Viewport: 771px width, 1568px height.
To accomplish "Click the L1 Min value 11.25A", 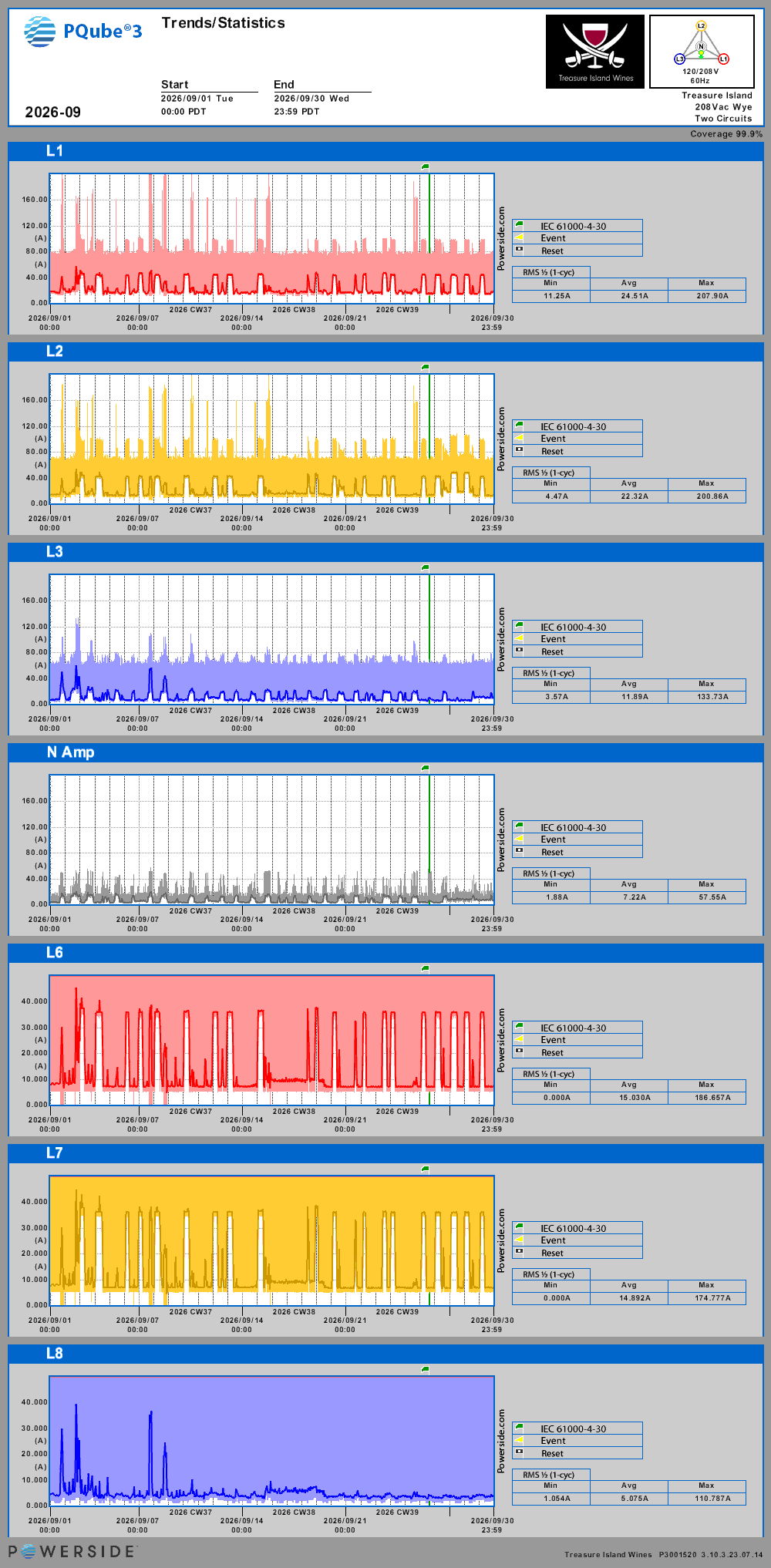I will coord(557,296).
